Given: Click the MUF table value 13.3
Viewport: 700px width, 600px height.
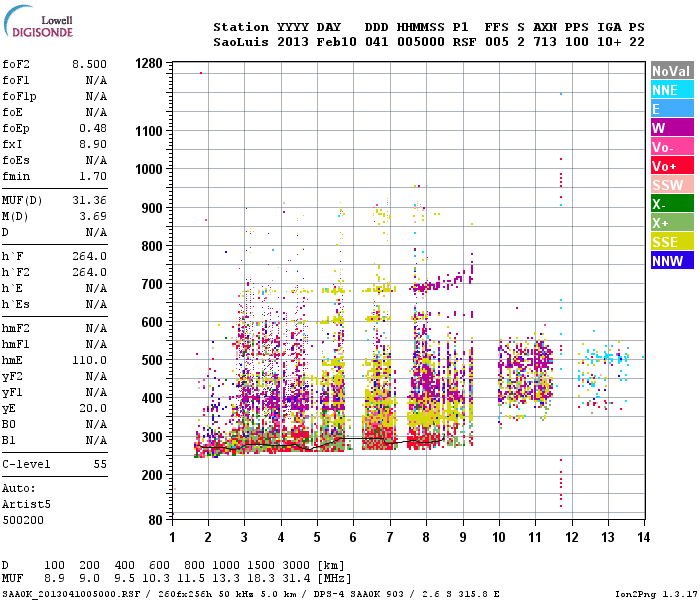Looking at the screenshot, I should (x=226, y=578).
